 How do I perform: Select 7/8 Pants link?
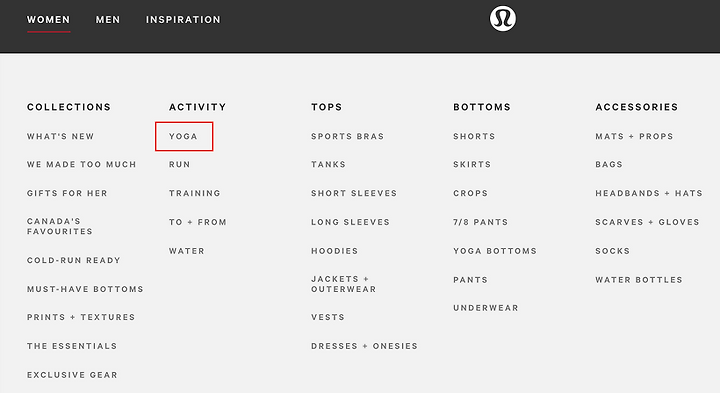click(481, 222)
